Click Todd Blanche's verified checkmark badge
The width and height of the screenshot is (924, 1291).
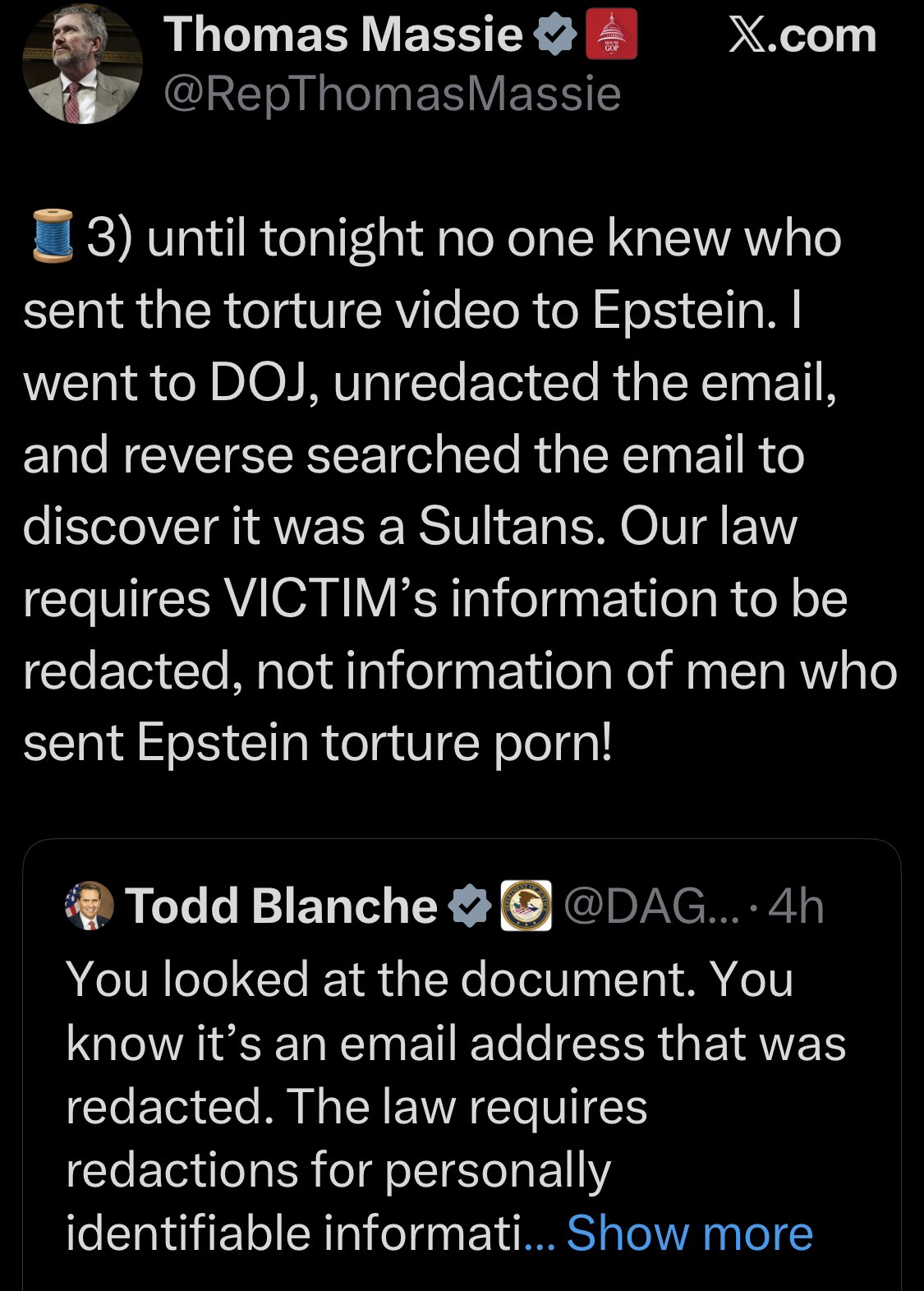tap(469, 906)
